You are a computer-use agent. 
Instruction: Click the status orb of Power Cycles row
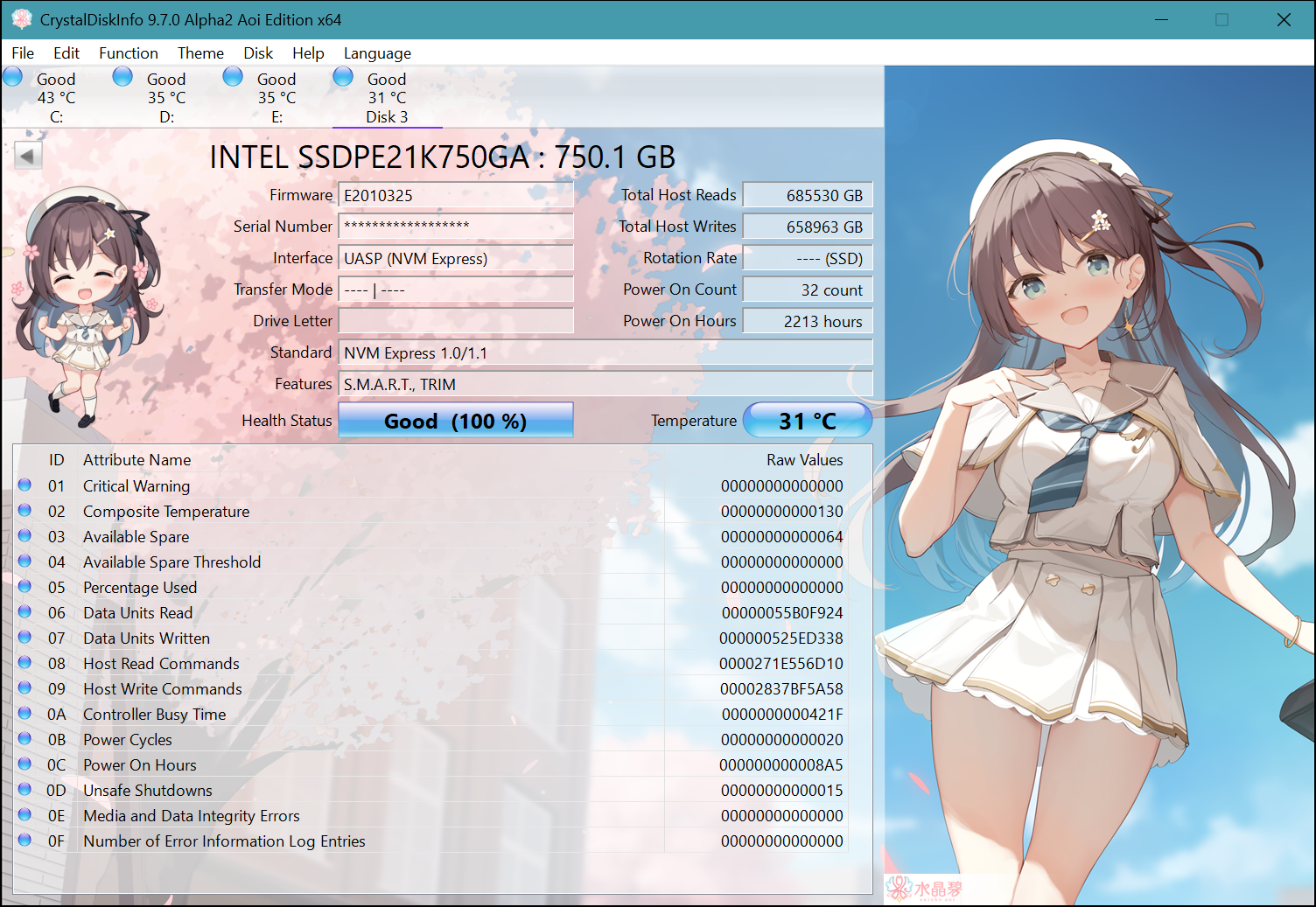tap(24, 738)
